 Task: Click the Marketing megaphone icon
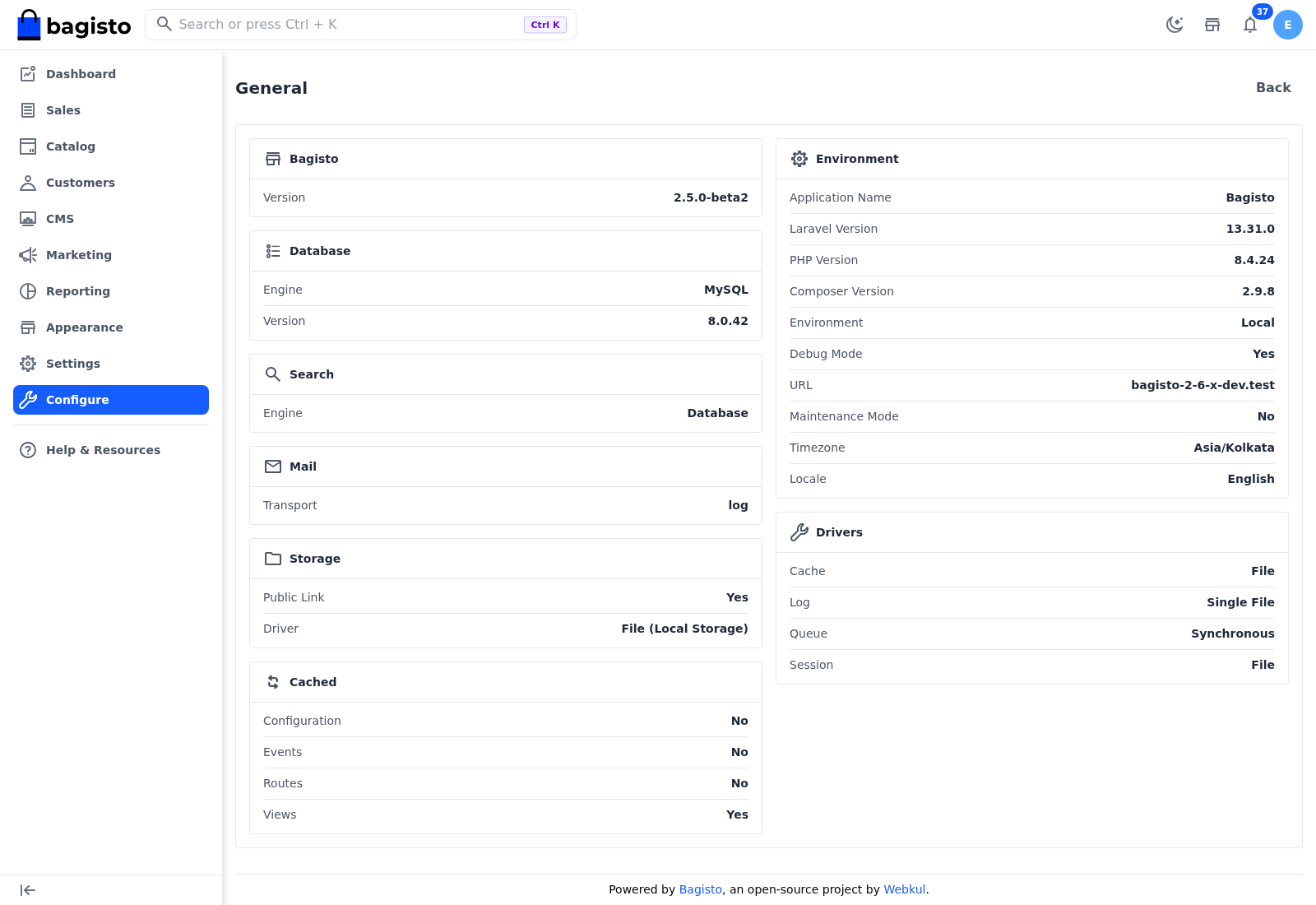point(28,255)
